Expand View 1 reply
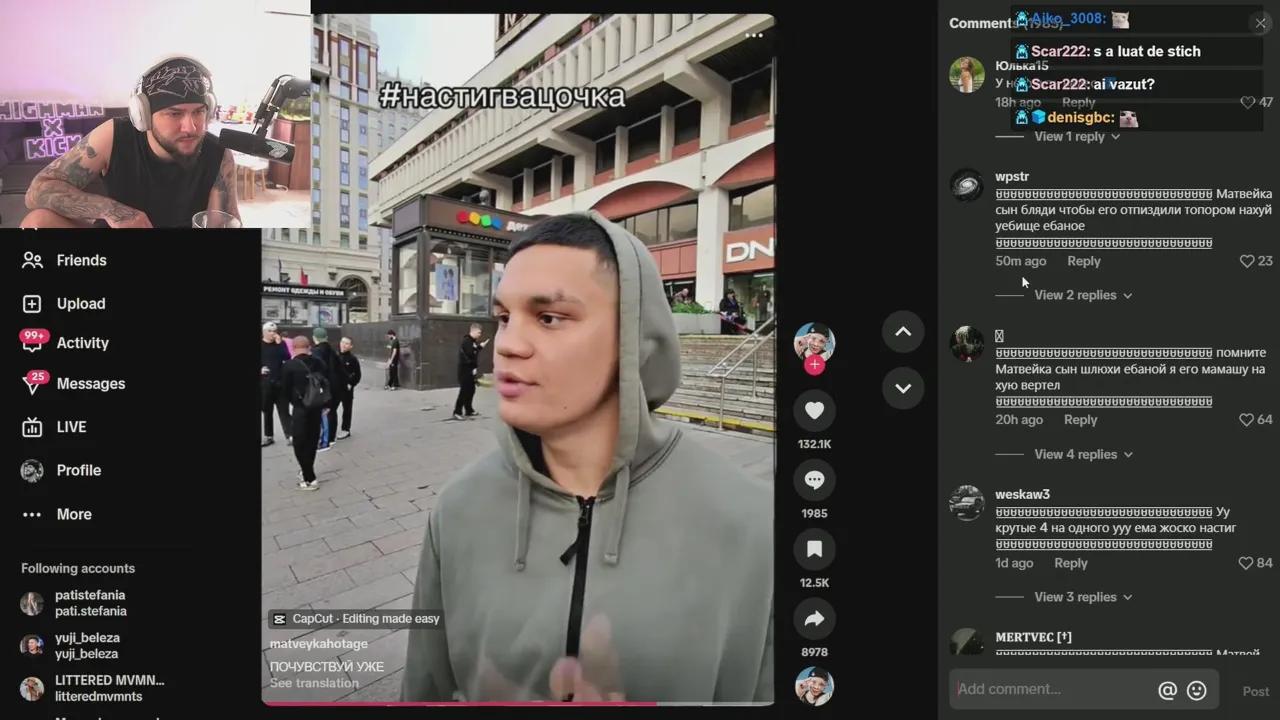The height and width of the screenshot is (720, 1280). 1076,136
